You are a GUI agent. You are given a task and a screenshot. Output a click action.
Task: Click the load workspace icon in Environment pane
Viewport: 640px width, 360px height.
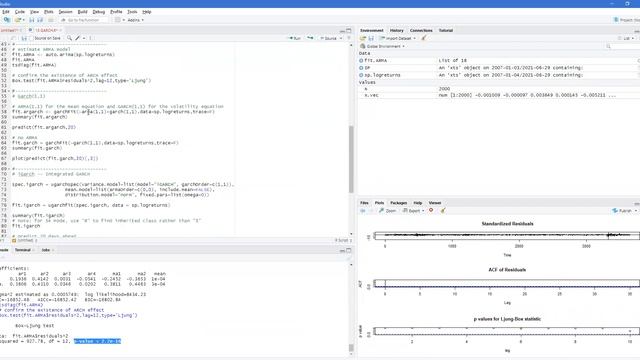(362, 38)
